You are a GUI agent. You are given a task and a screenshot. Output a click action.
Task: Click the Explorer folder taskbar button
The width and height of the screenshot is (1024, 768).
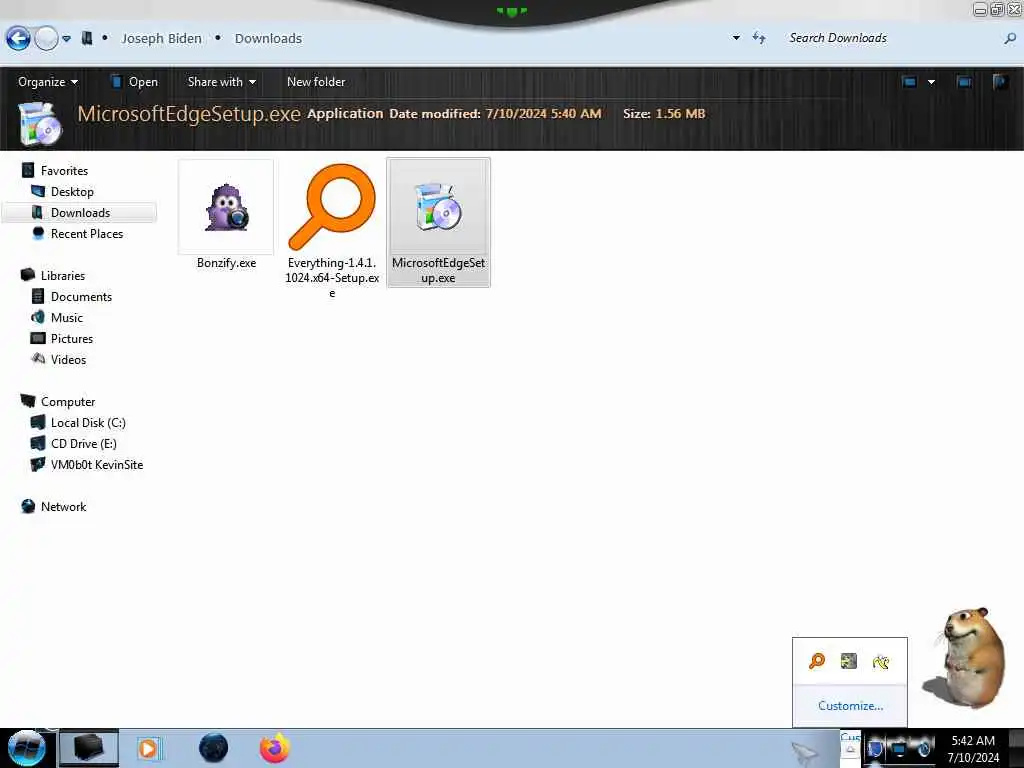89,748
